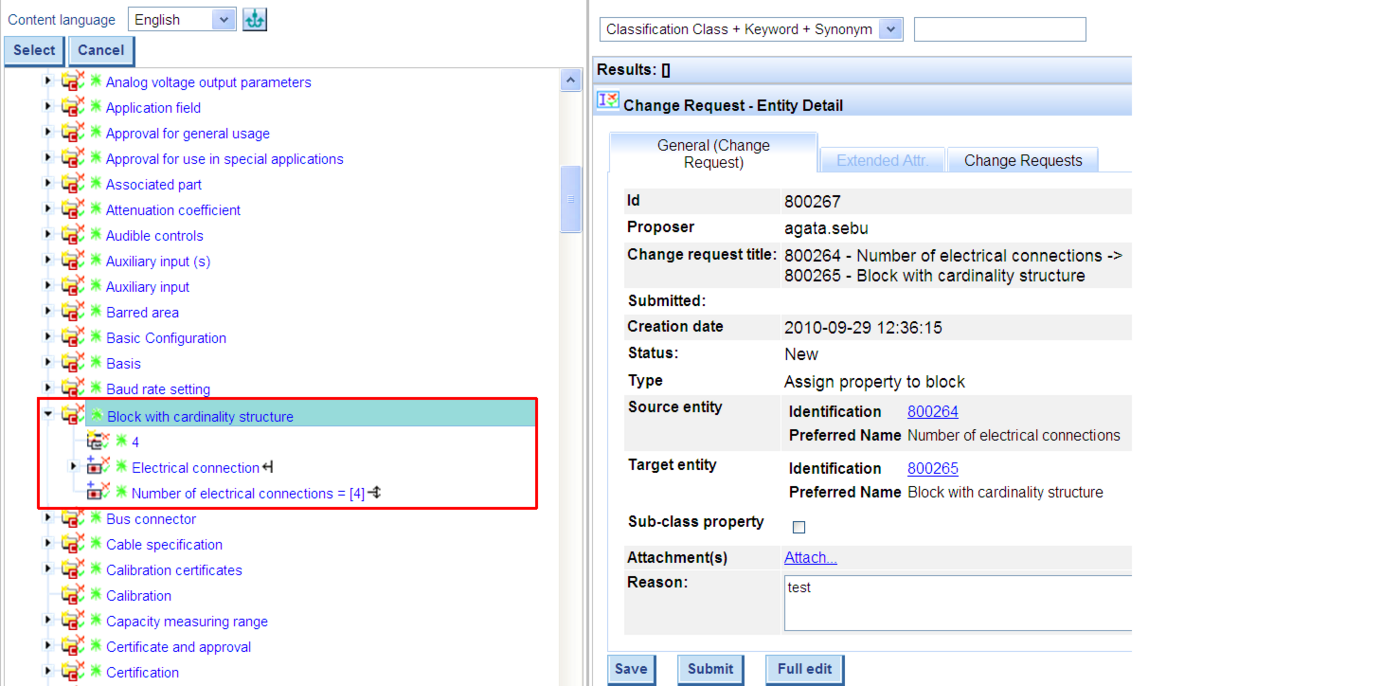Viewport: 1400px width, 686px height.
Task: Click the Change Request entity detail header icon
Action: point(607,101)
